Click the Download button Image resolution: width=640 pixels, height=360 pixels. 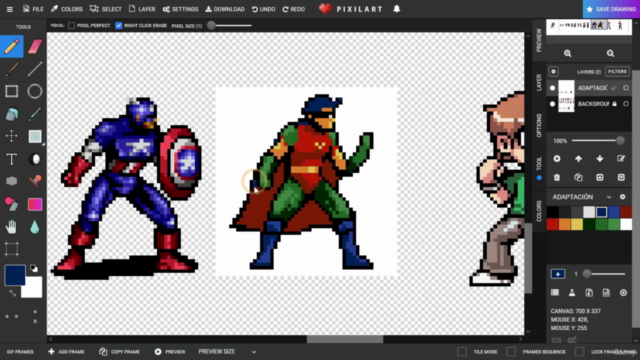[x=224, y=9]
